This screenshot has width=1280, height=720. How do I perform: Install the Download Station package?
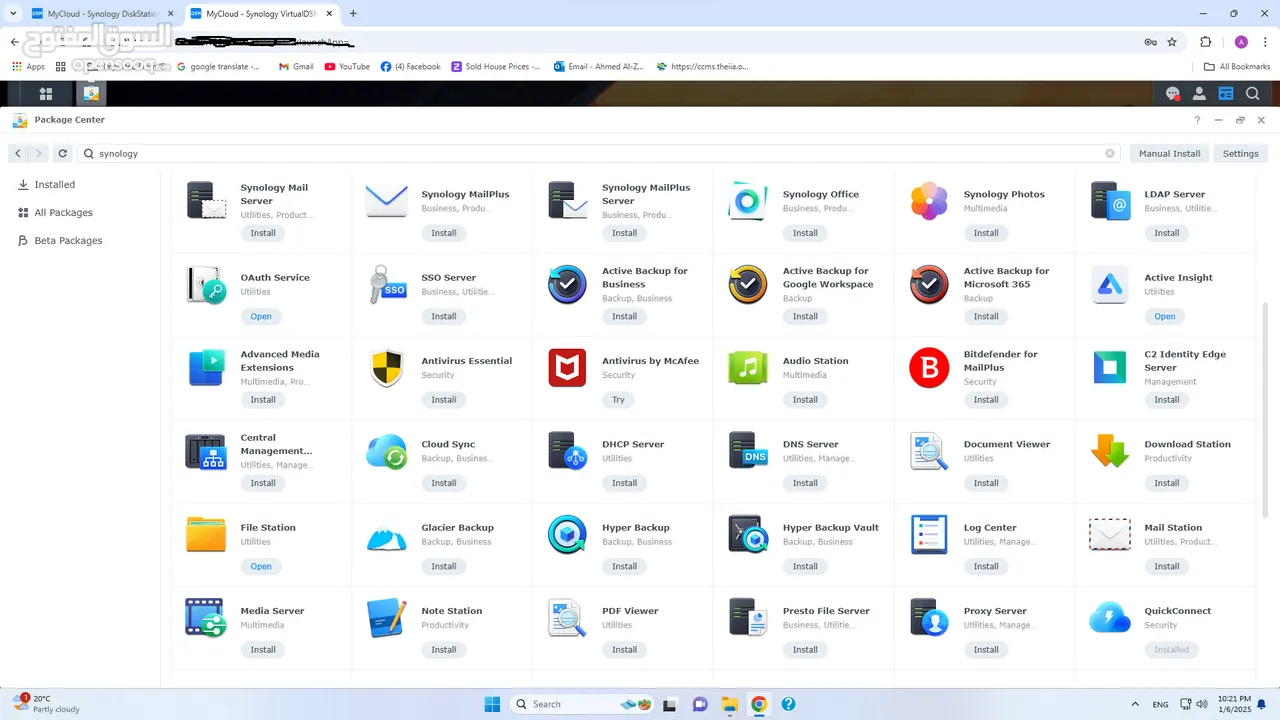(x=1167, y=483)
